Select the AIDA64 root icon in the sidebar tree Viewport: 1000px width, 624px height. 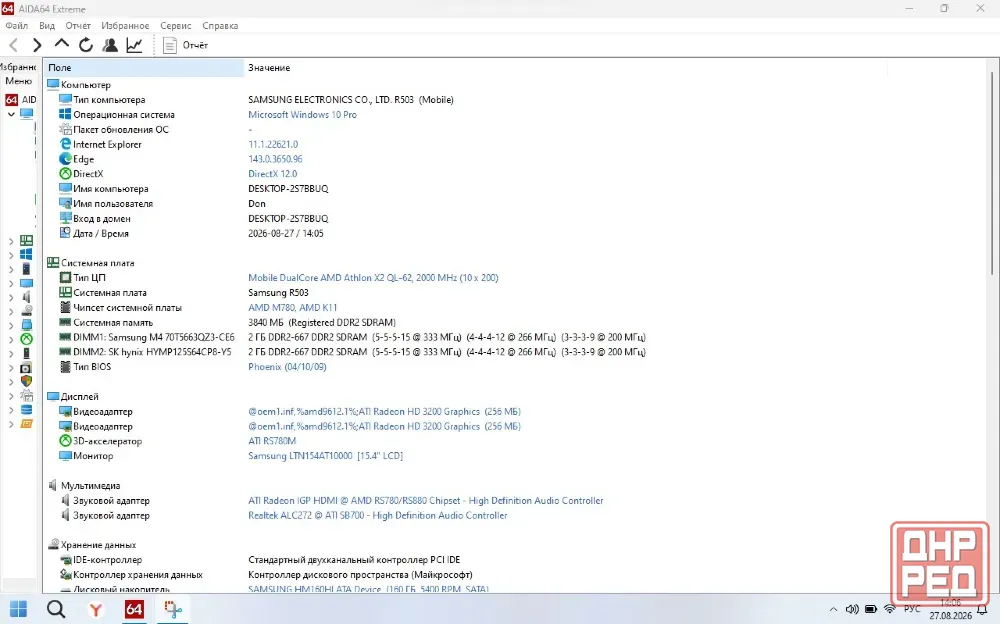(x=11, y=100)
